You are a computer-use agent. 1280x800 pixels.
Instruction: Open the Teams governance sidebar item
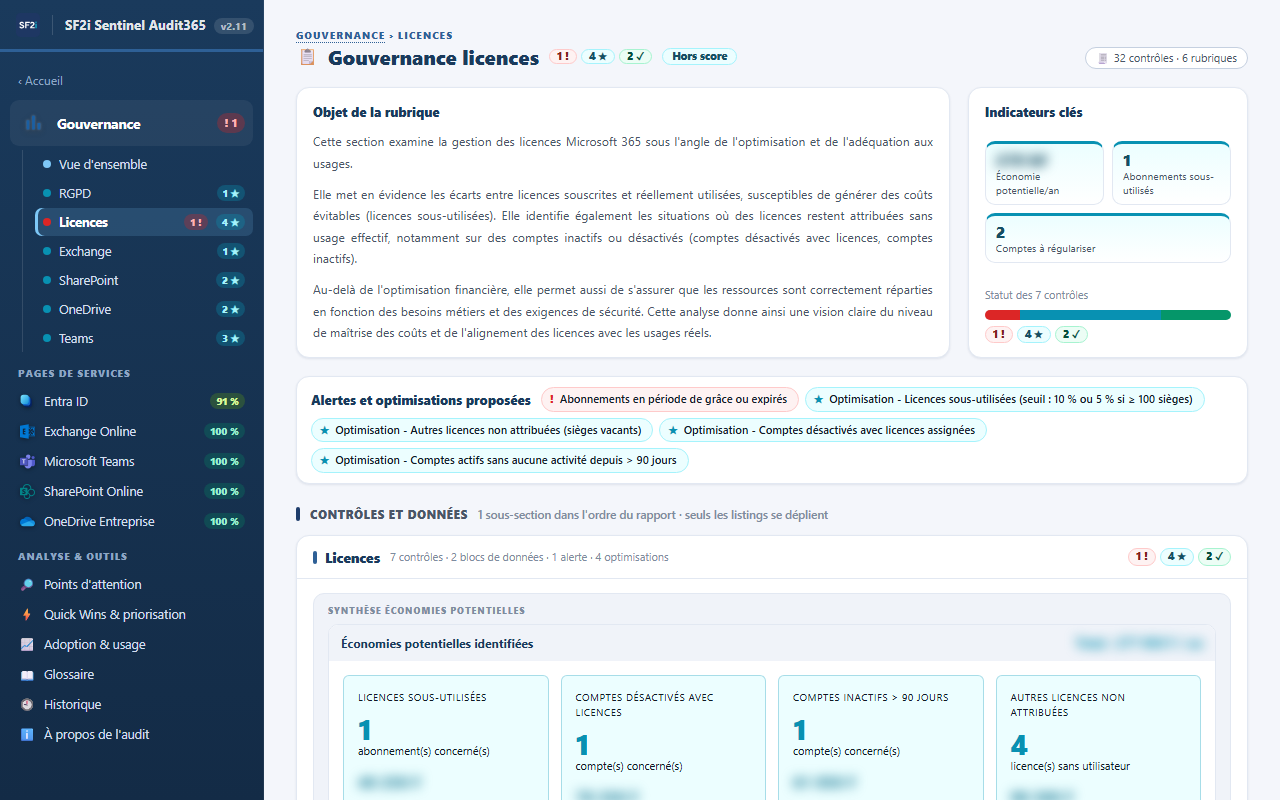point(144,338)
